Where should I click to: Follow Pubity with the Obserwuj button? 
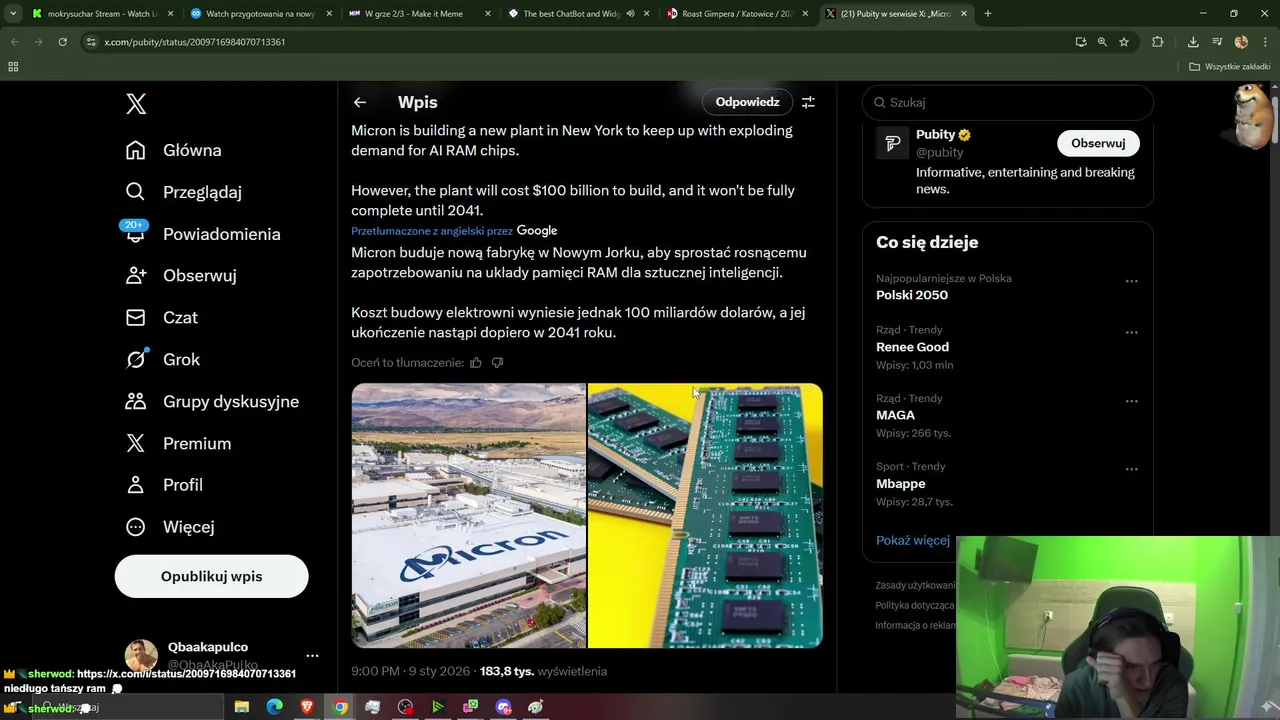click(1098, 143)
